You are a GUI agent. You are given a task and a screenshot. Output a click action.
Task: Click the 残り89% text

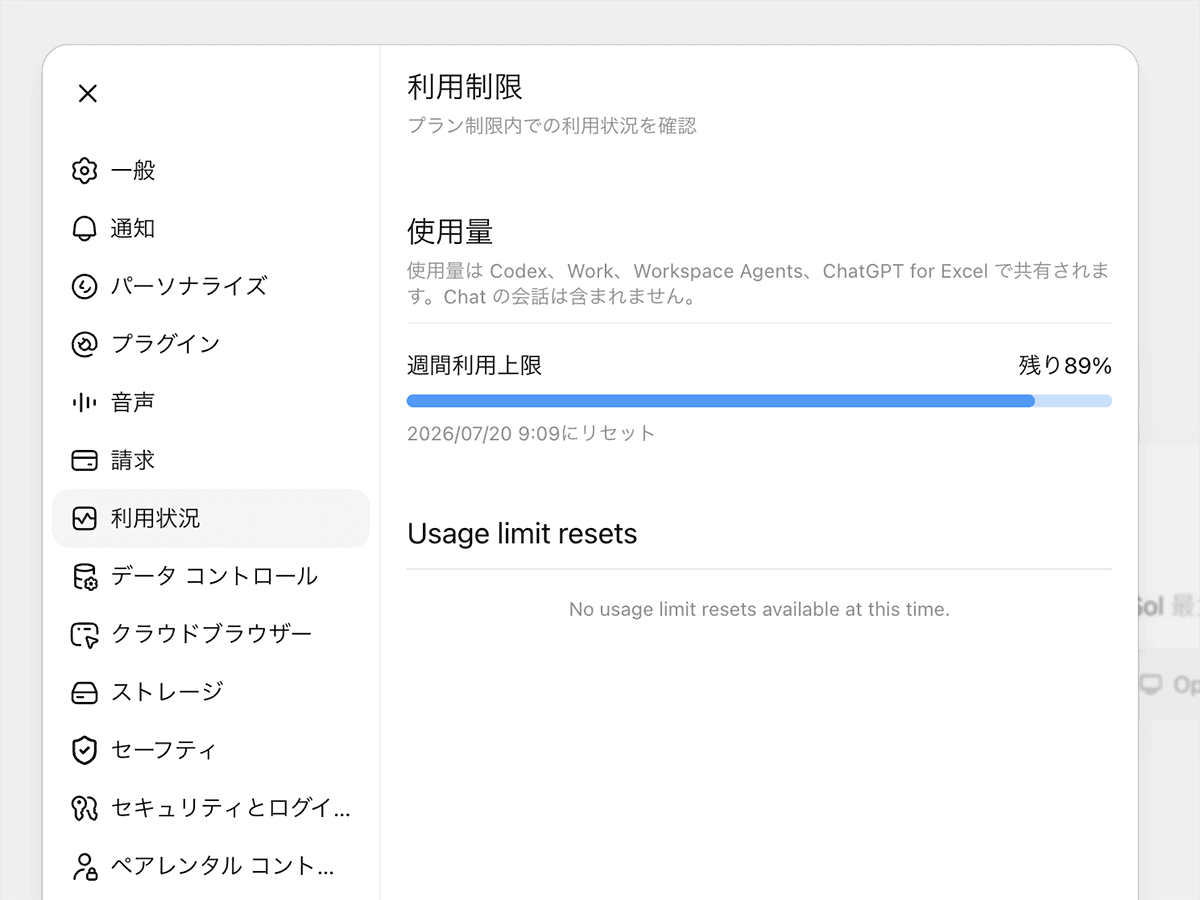1065,366
